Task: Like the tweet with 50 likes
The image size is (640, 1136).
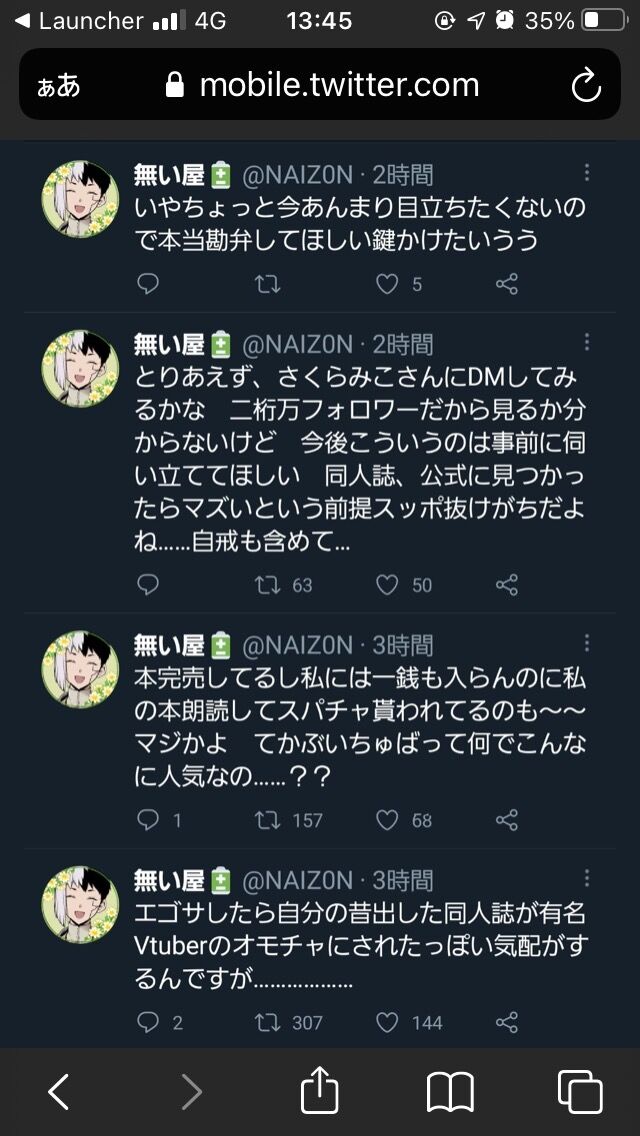Action: click(387, 585)
